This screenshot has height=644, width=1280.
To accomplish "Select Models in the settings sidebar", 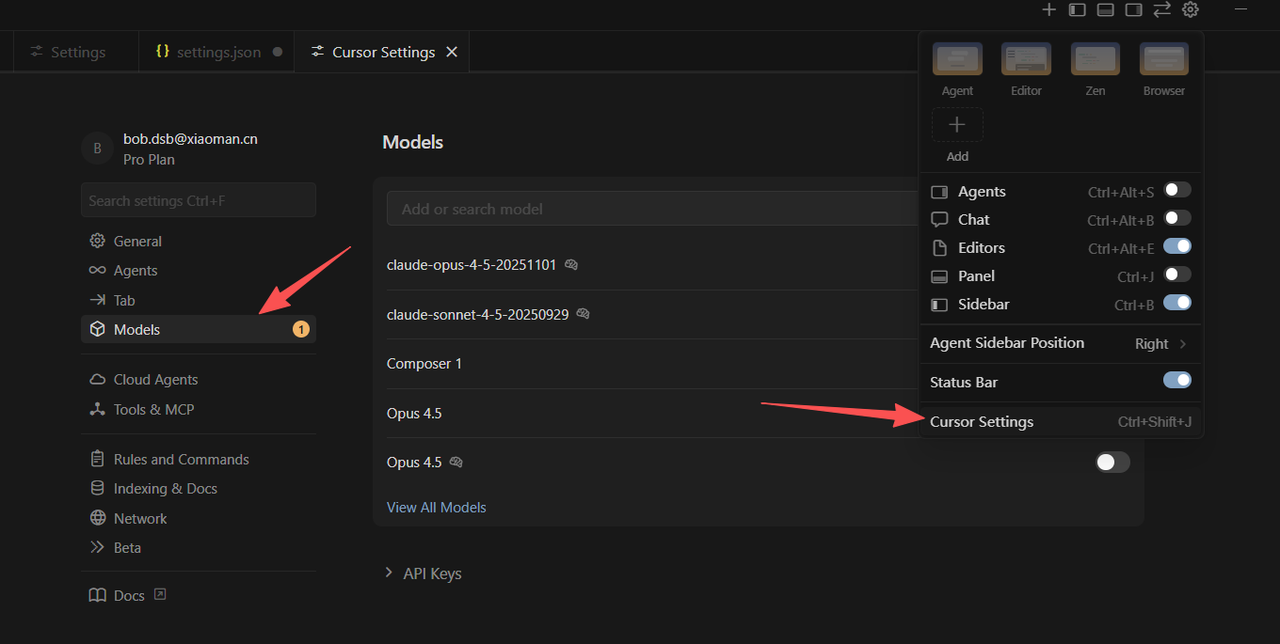I will coord(198,329).
